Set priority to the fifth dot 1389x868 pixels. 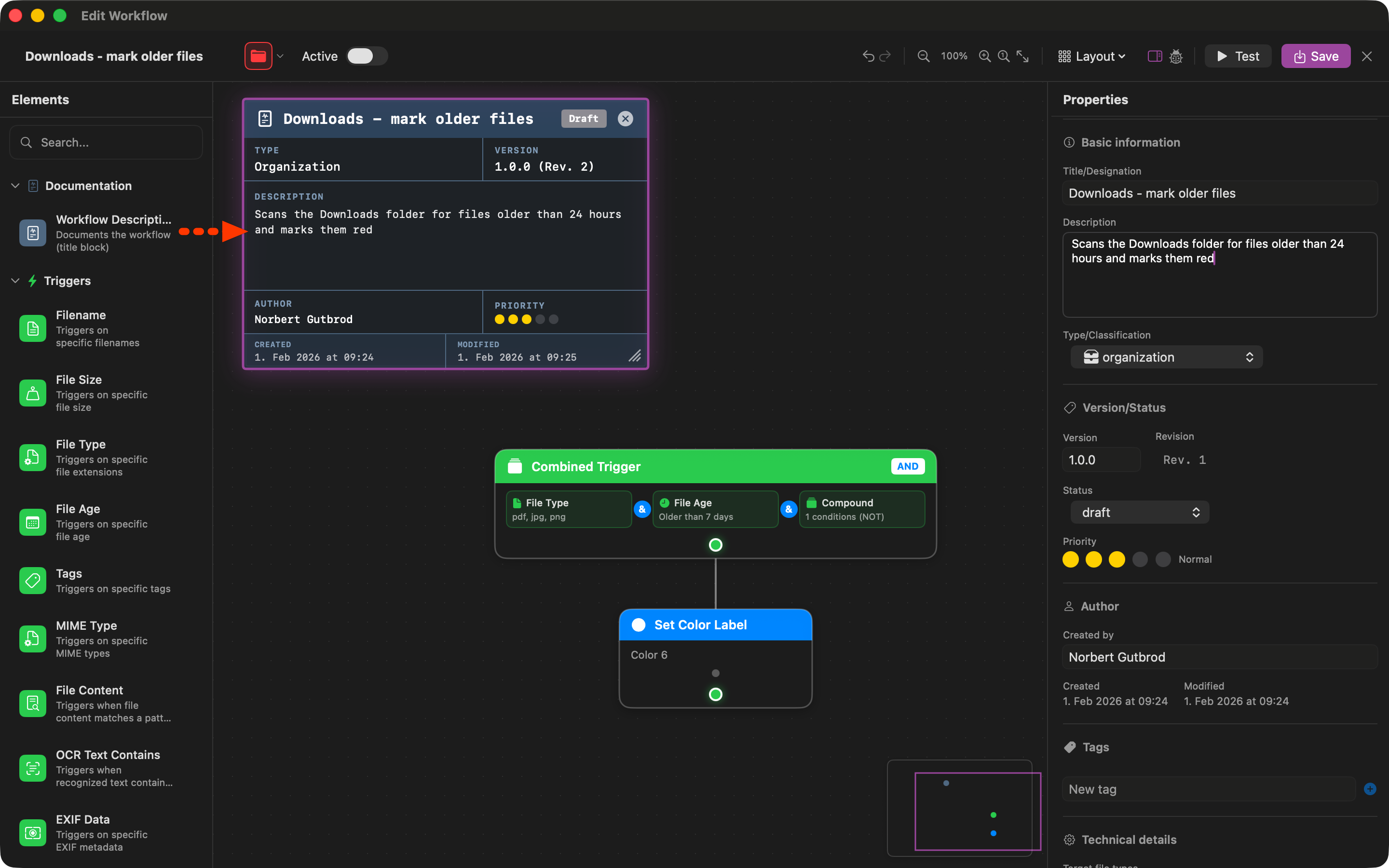1163,559
